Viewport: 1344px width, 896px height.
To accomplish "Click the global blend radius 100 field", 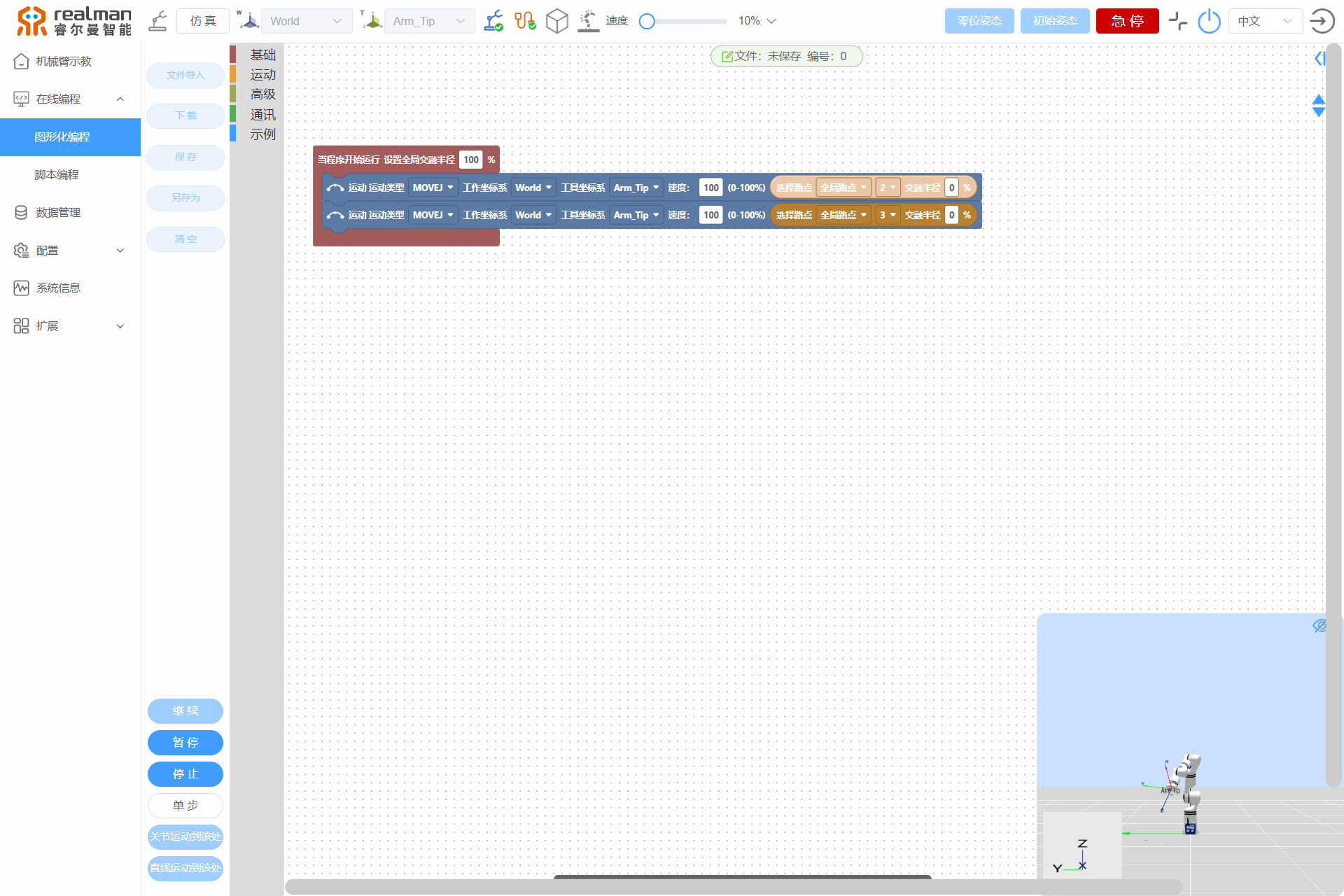I will coord(471,160).
